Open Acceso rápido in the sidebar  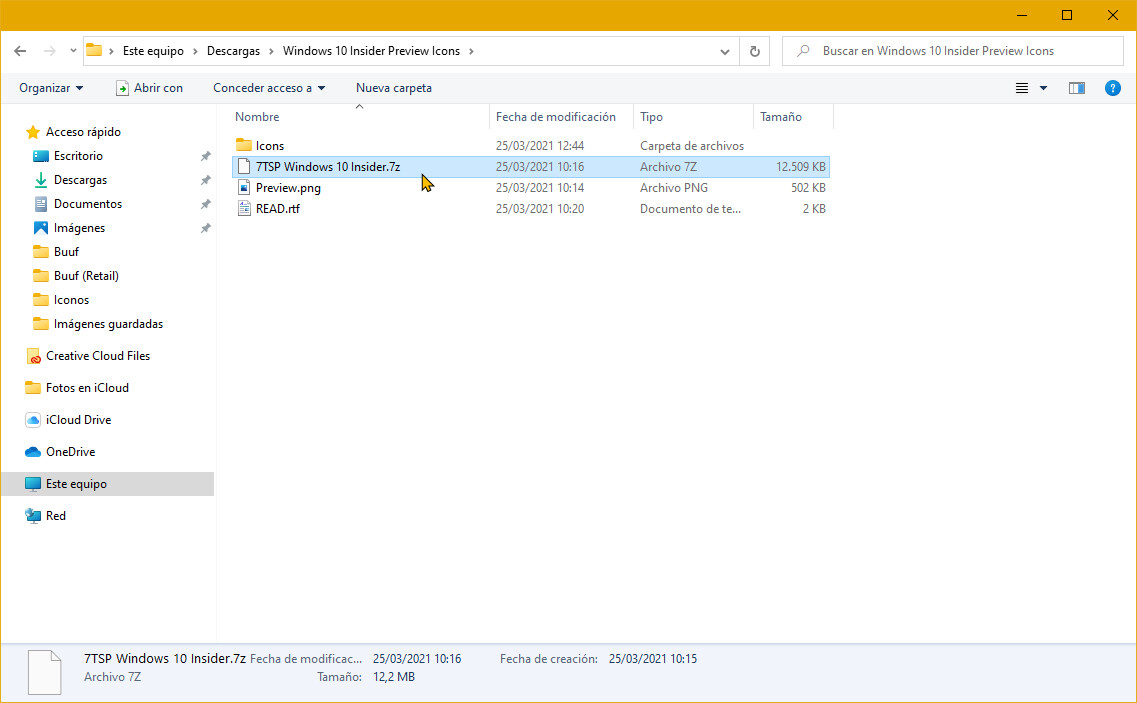[x=83, y=132]
